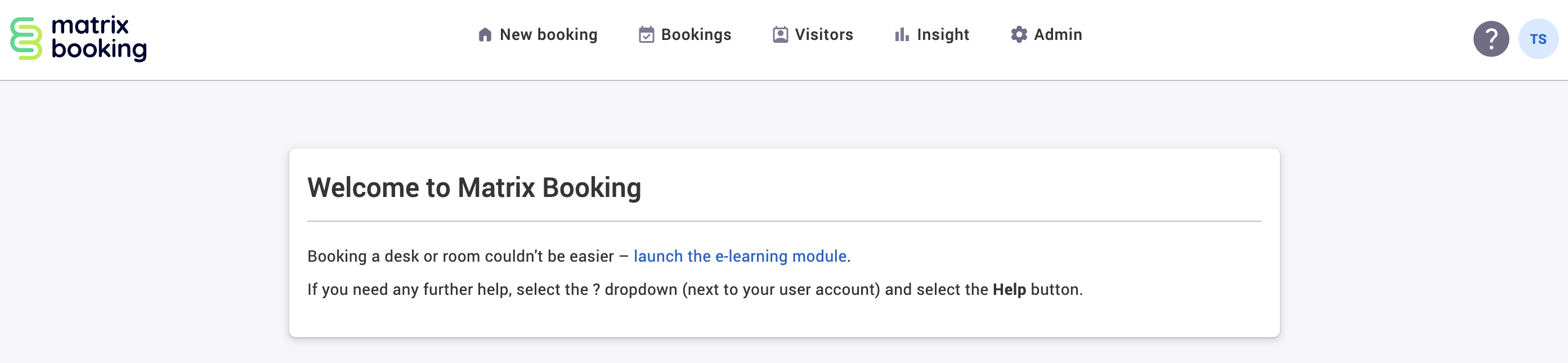Click the divider line under the welcome heading
The width and height of the screenshot is (1568, 363).
click(784, 221)
